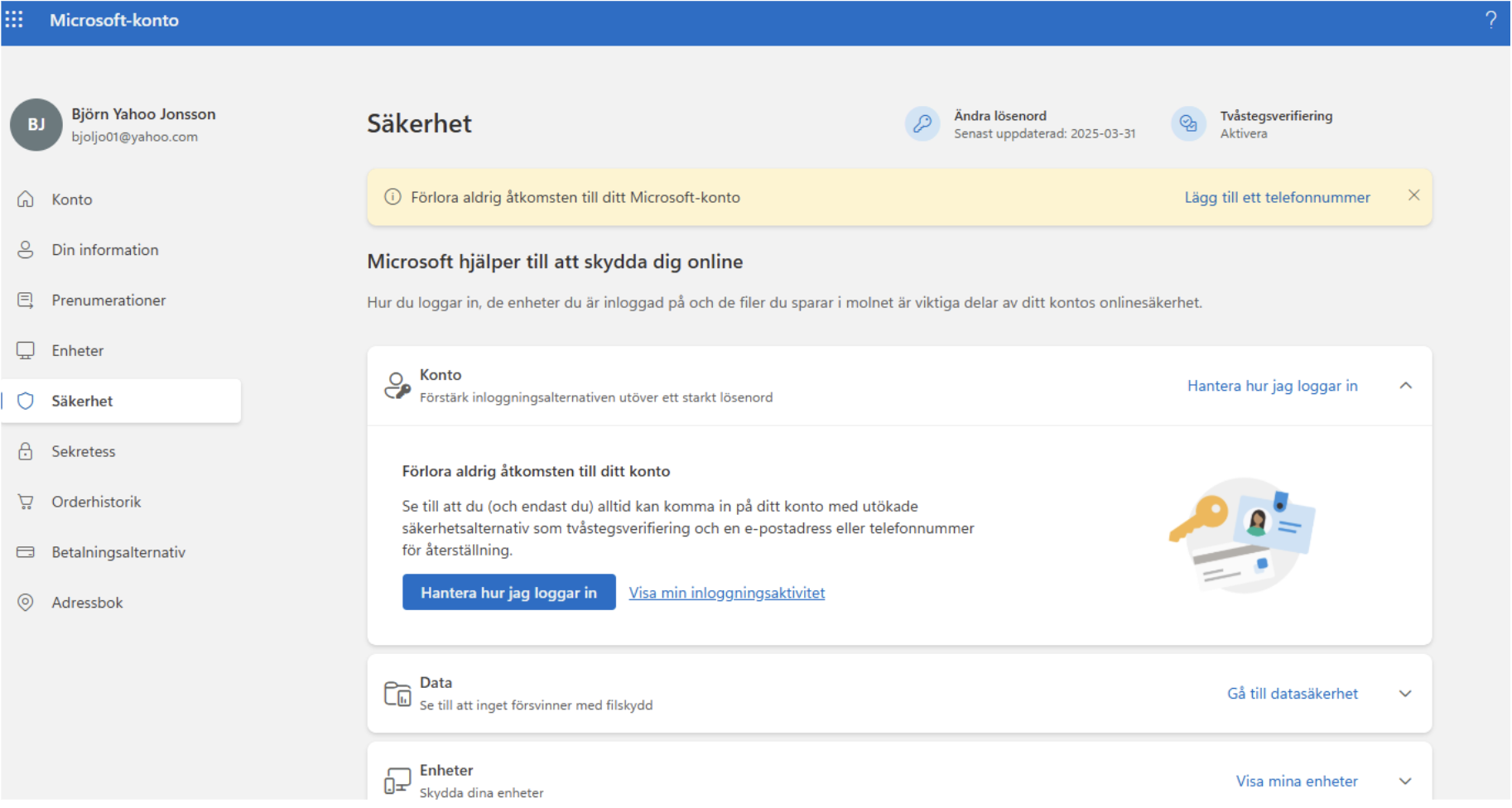The width and height of the screenshot is (1512, 808).
Task: Click Gå till datasäkerhet link
Action: (x=1293, y=694)
